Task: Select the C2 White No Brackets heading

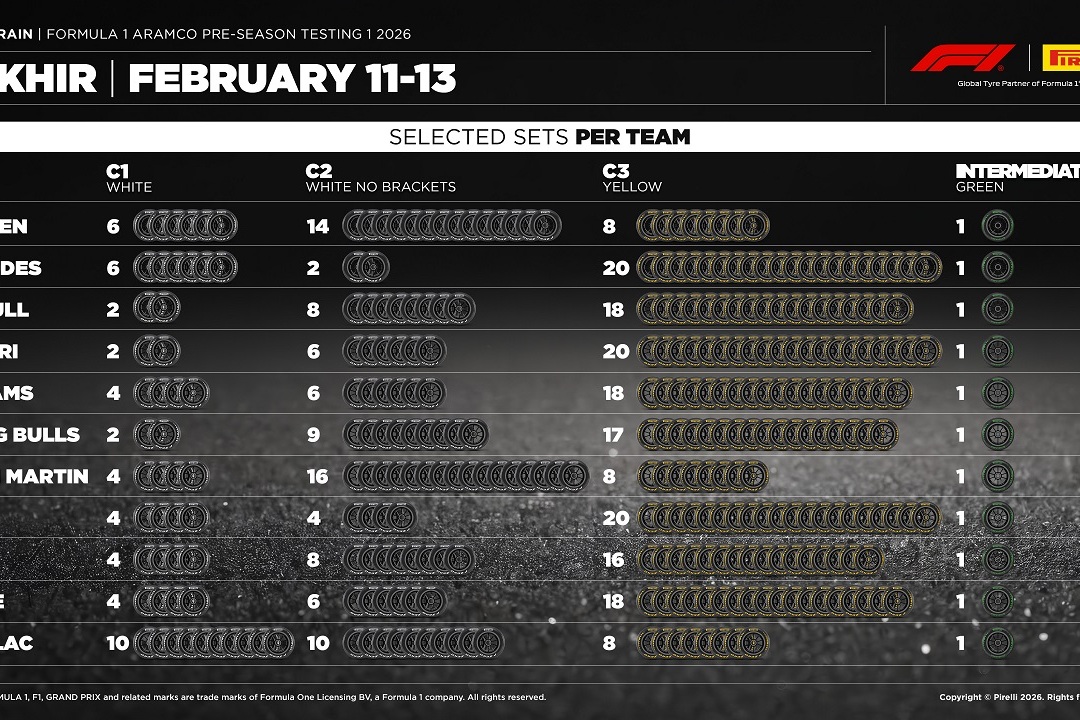Action: point(380,178)
